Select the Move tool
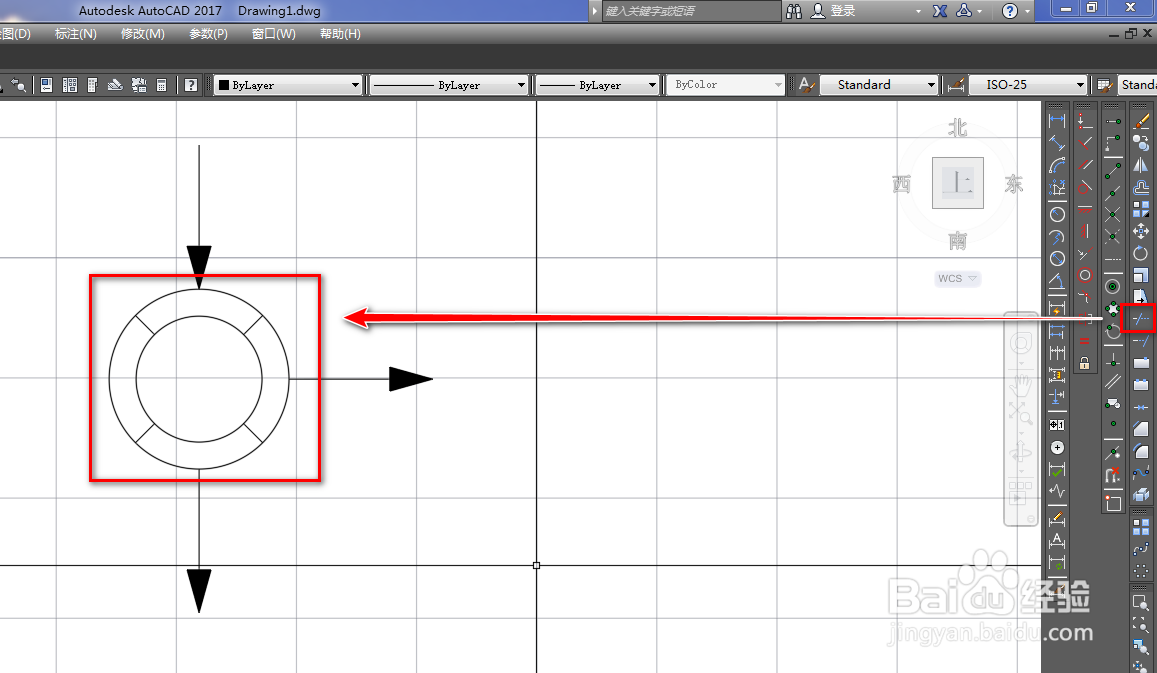The height and width of the screenshot is (673, 1157). tap(1141, 232)
